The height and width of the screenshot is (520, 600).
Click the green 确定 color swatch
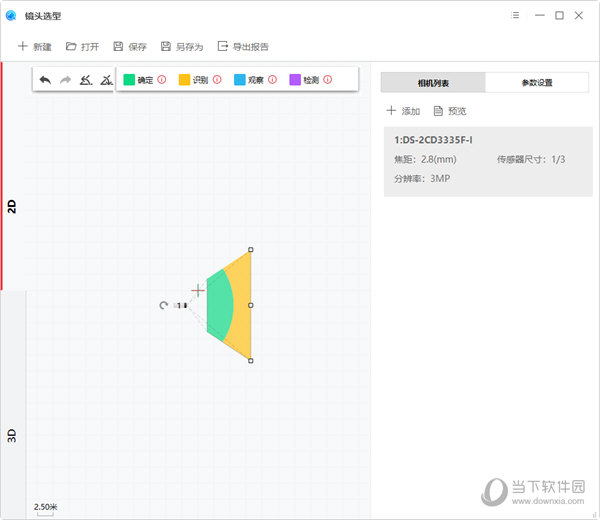[129, 79]
